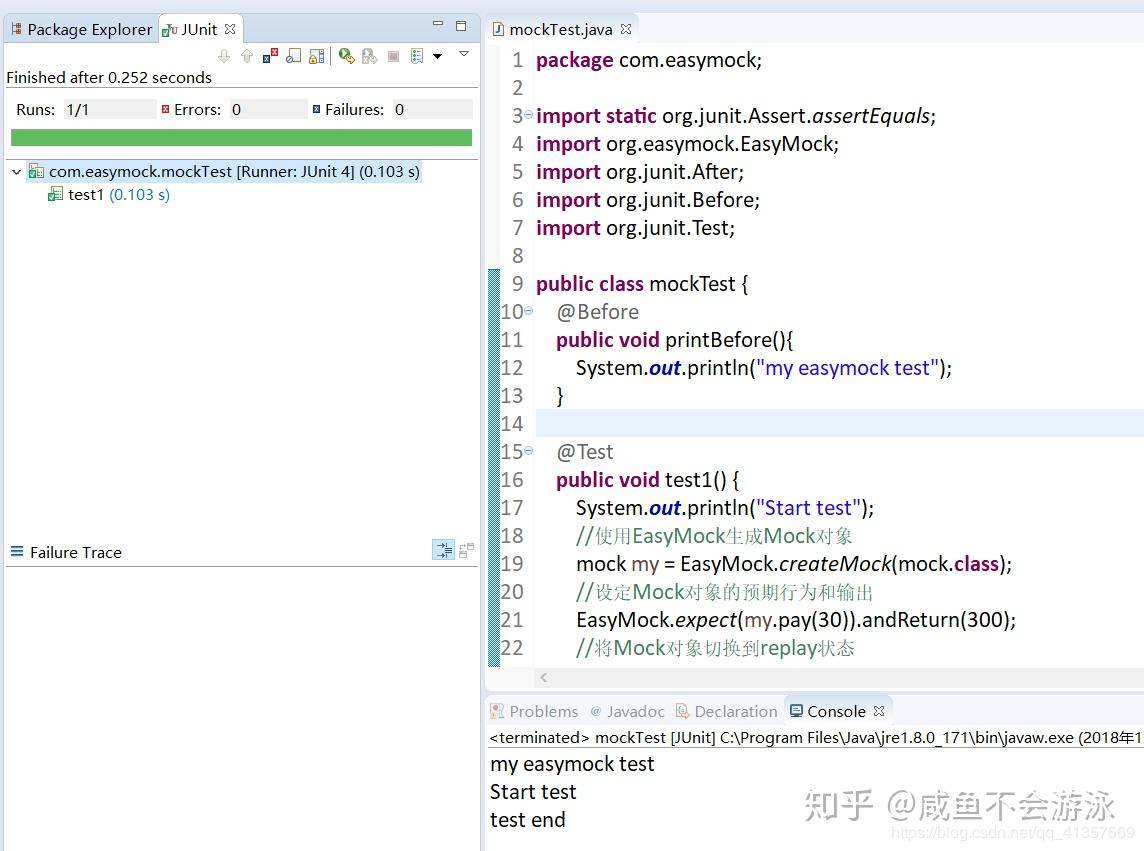Click the editor horizontal scroll left arrow
This screenshot has height=851, width=1144.
point(544,677)
